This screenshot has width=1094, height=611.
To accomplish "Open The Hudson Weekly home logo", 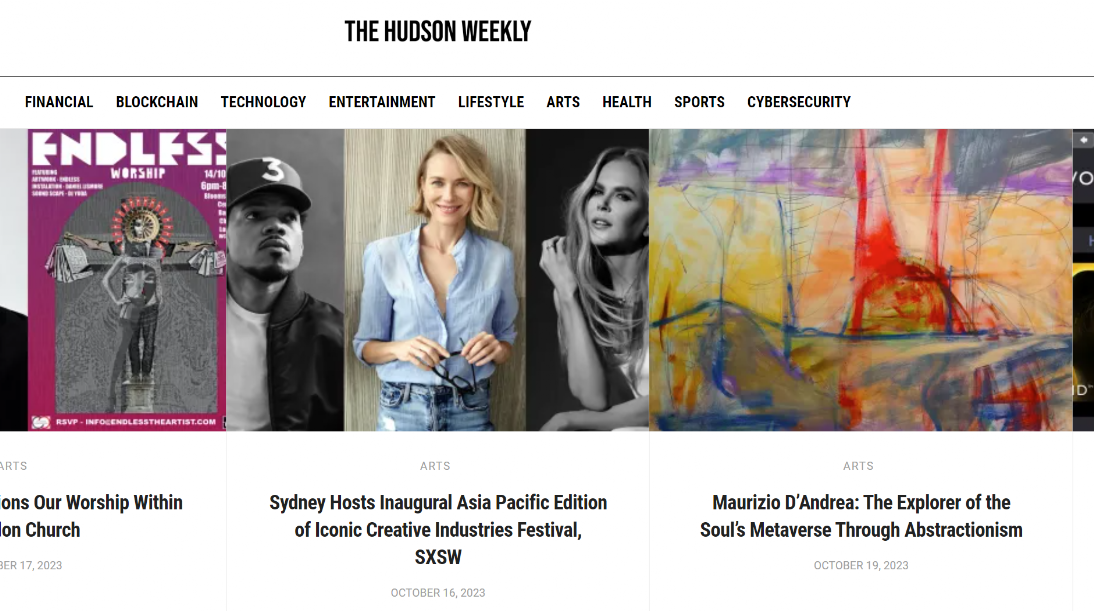I will (x=437, y=31).
